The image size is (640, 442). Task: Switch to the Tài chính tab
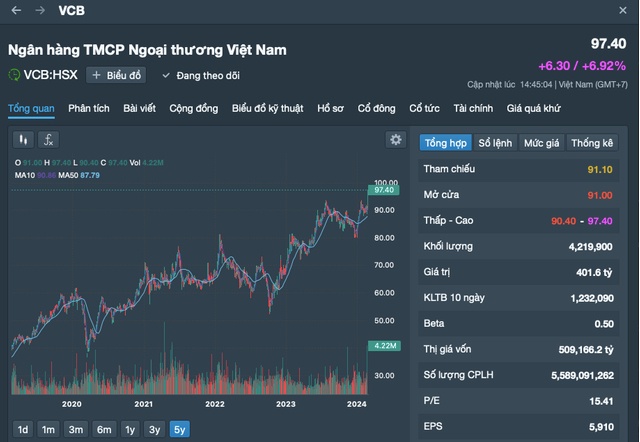(473, 109)
